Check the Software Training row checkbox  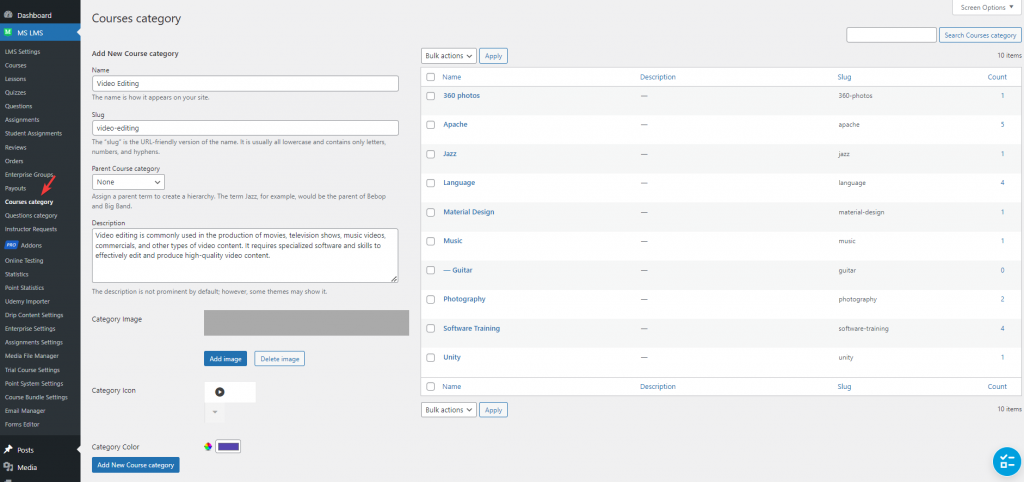coord(430,329)
